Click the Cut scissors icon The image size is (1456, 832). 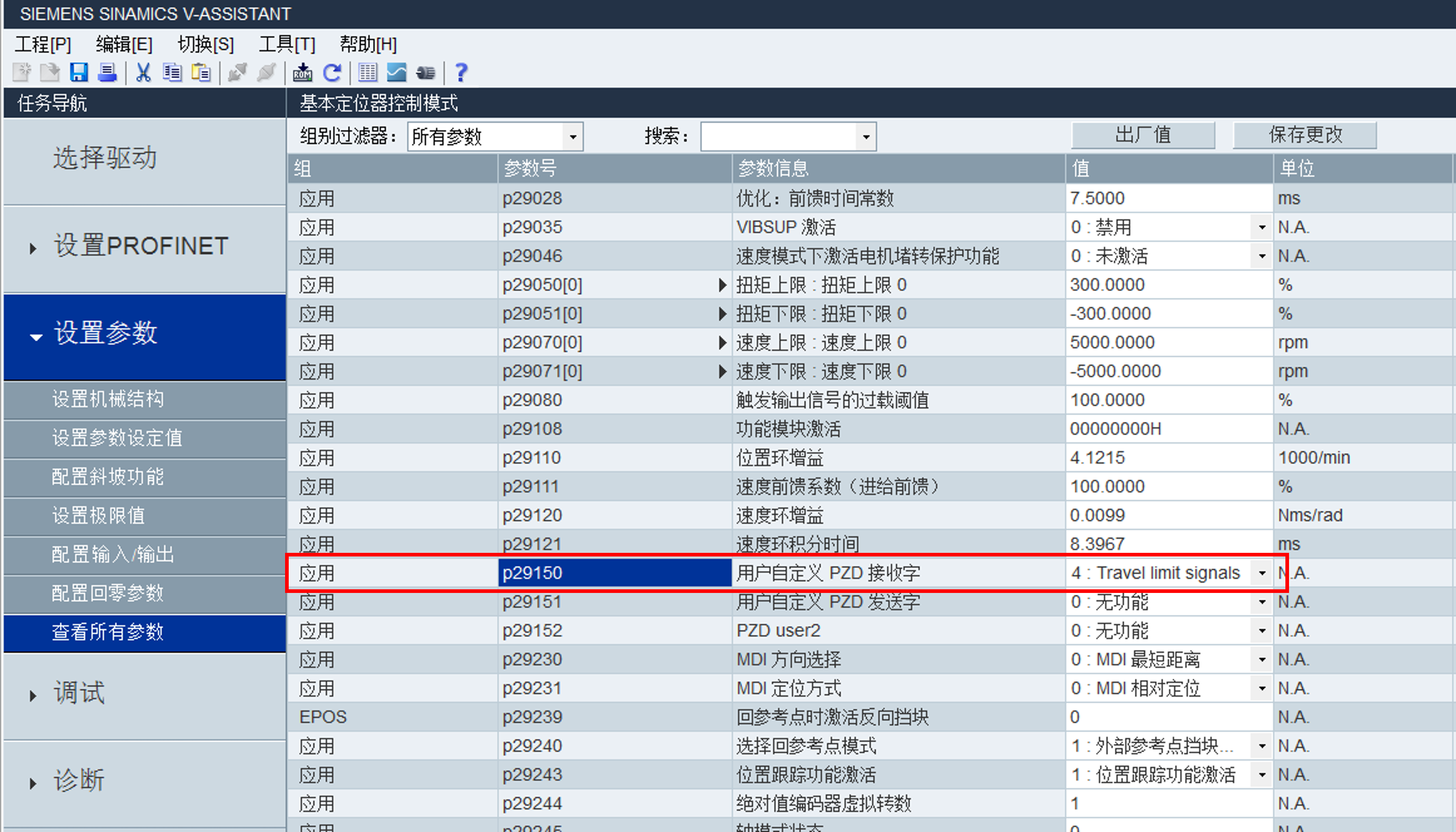click(143, 73)
